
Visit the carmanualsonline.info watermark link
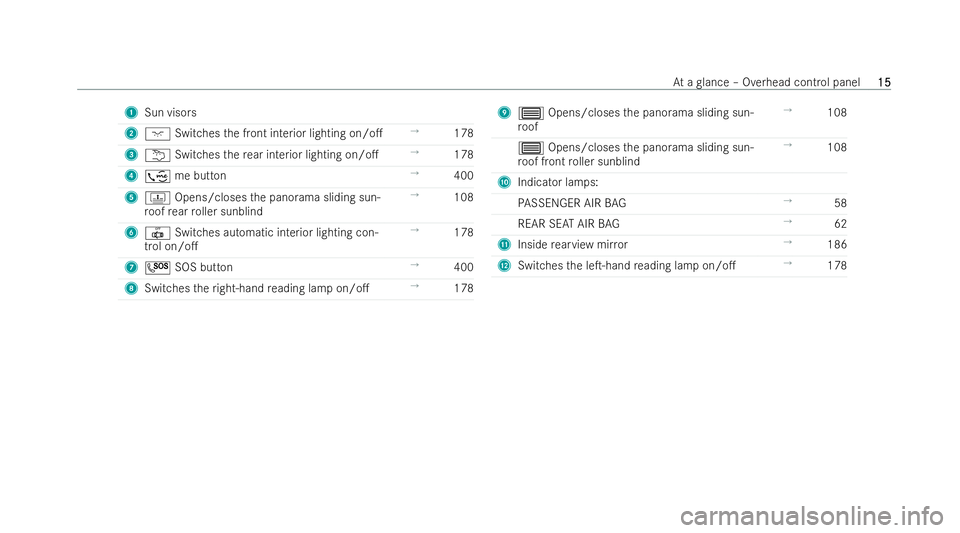812,516
